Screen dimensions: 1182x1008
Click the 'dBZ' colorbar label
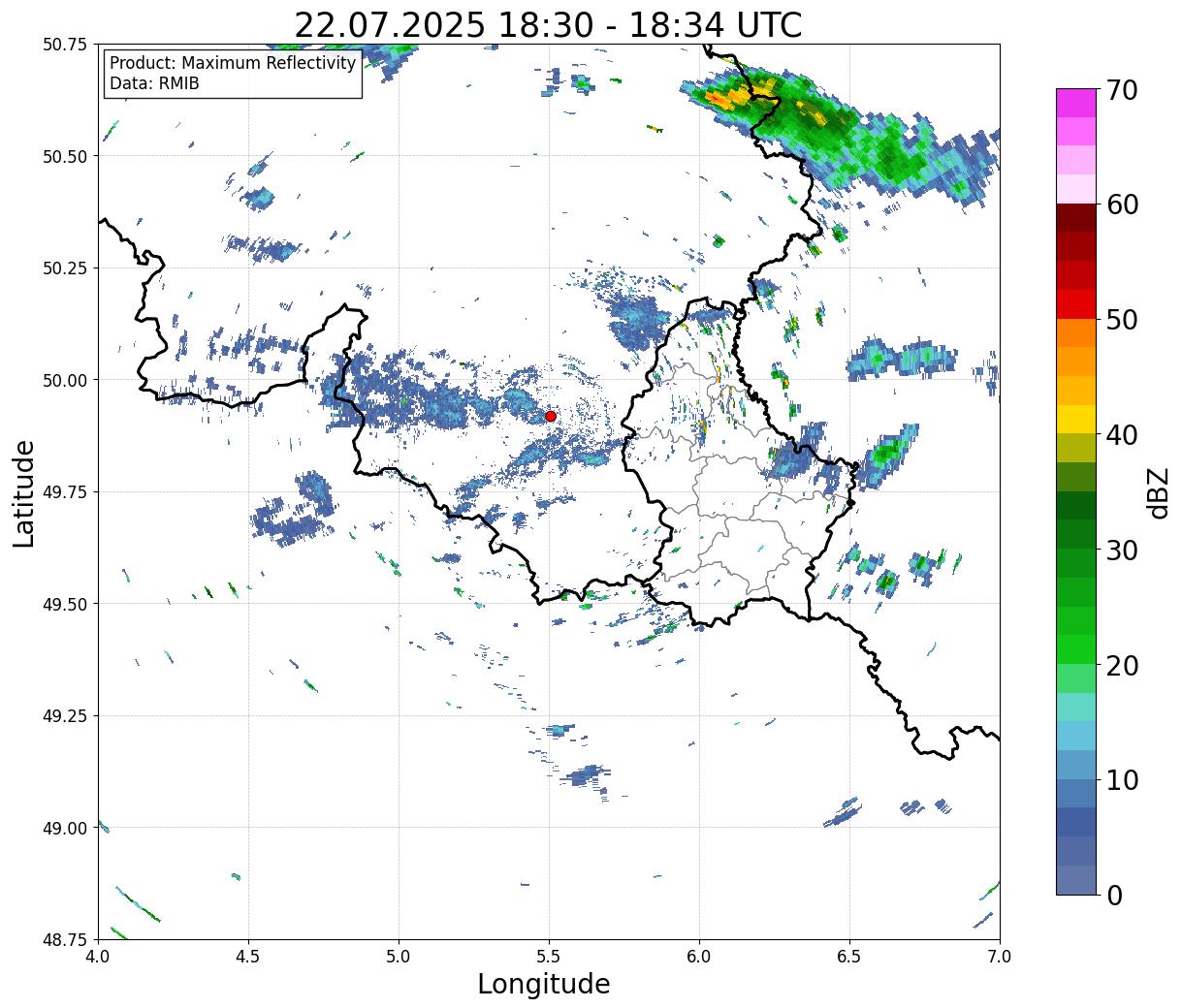pyautogui.click(x=1158, y=492)
